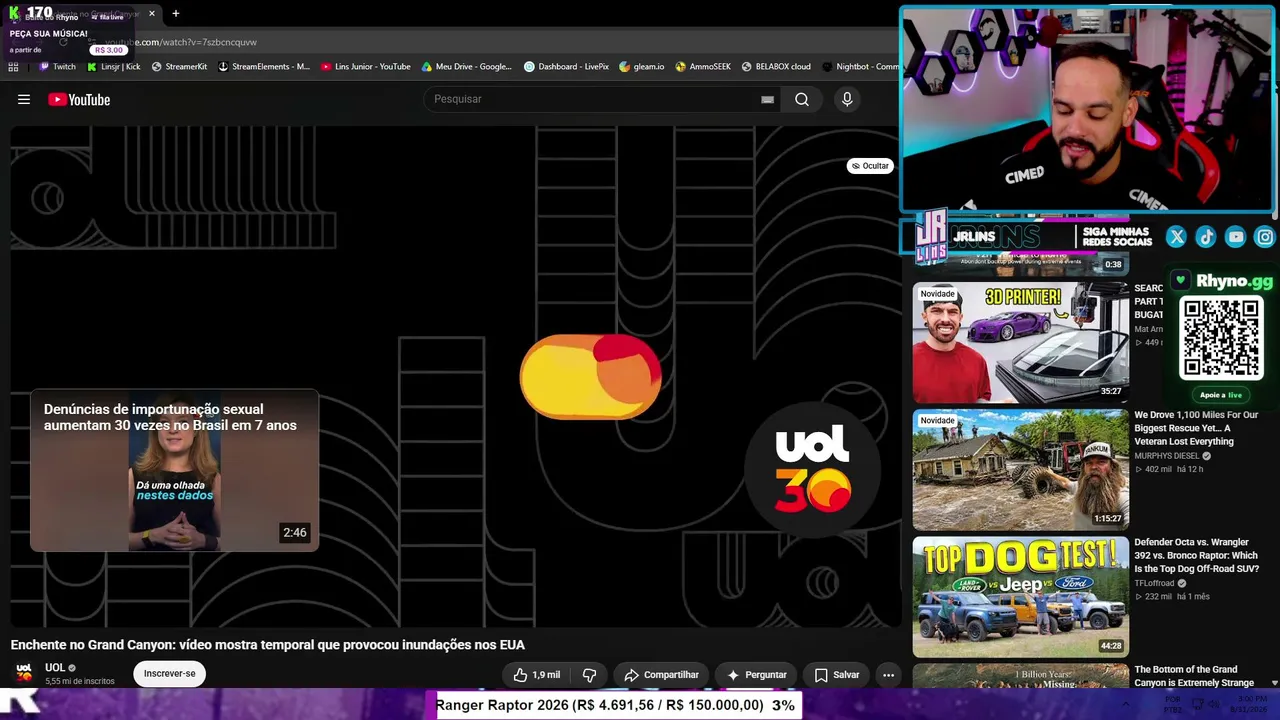Visit the MURPHYS DIESEL channel
The height and width of the screenshot is (720, 1280).
[1166, 456]
